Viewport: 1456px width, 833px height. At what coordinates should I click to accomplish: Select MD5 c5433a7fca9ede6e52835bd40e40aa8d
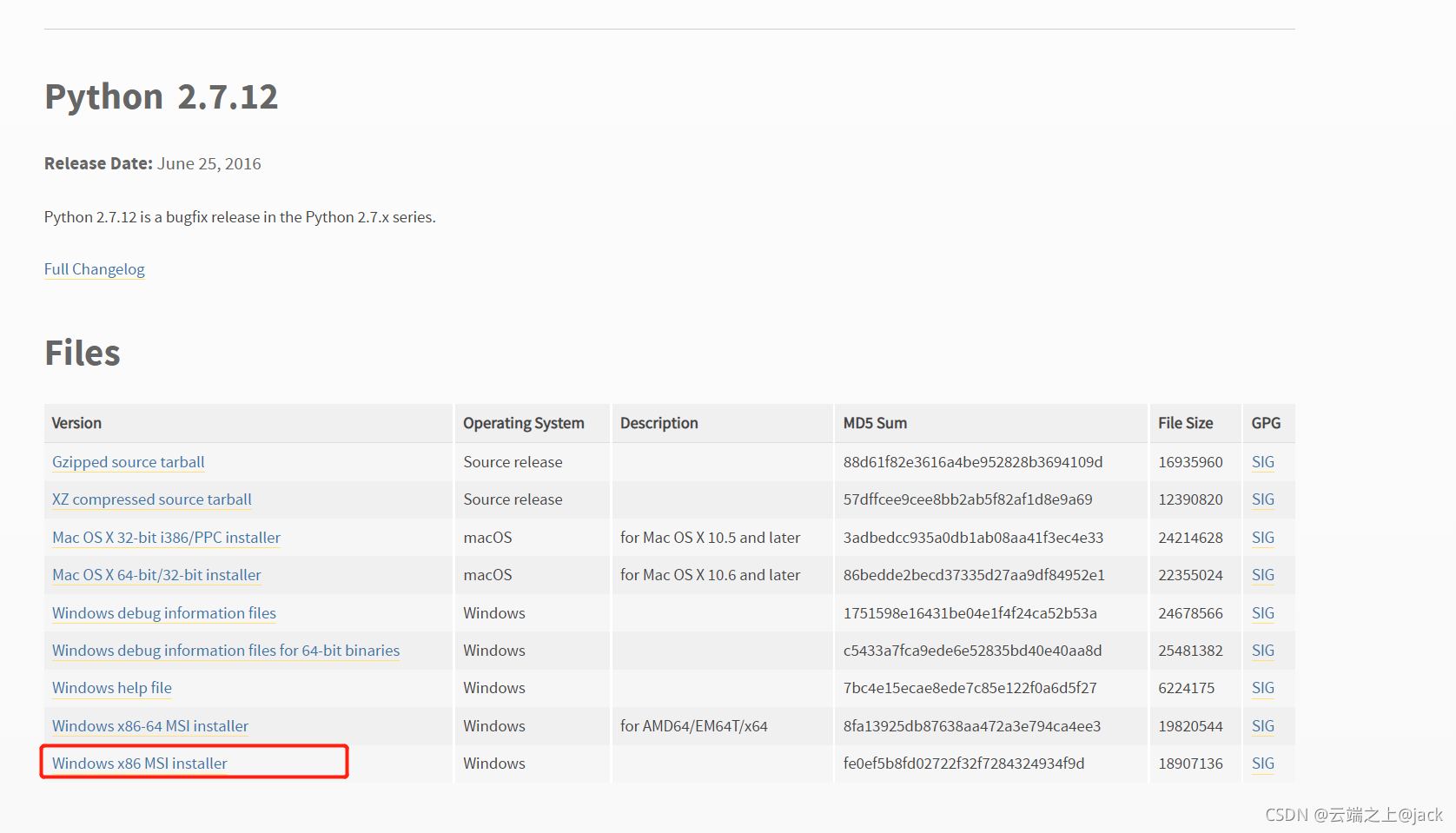972,651
